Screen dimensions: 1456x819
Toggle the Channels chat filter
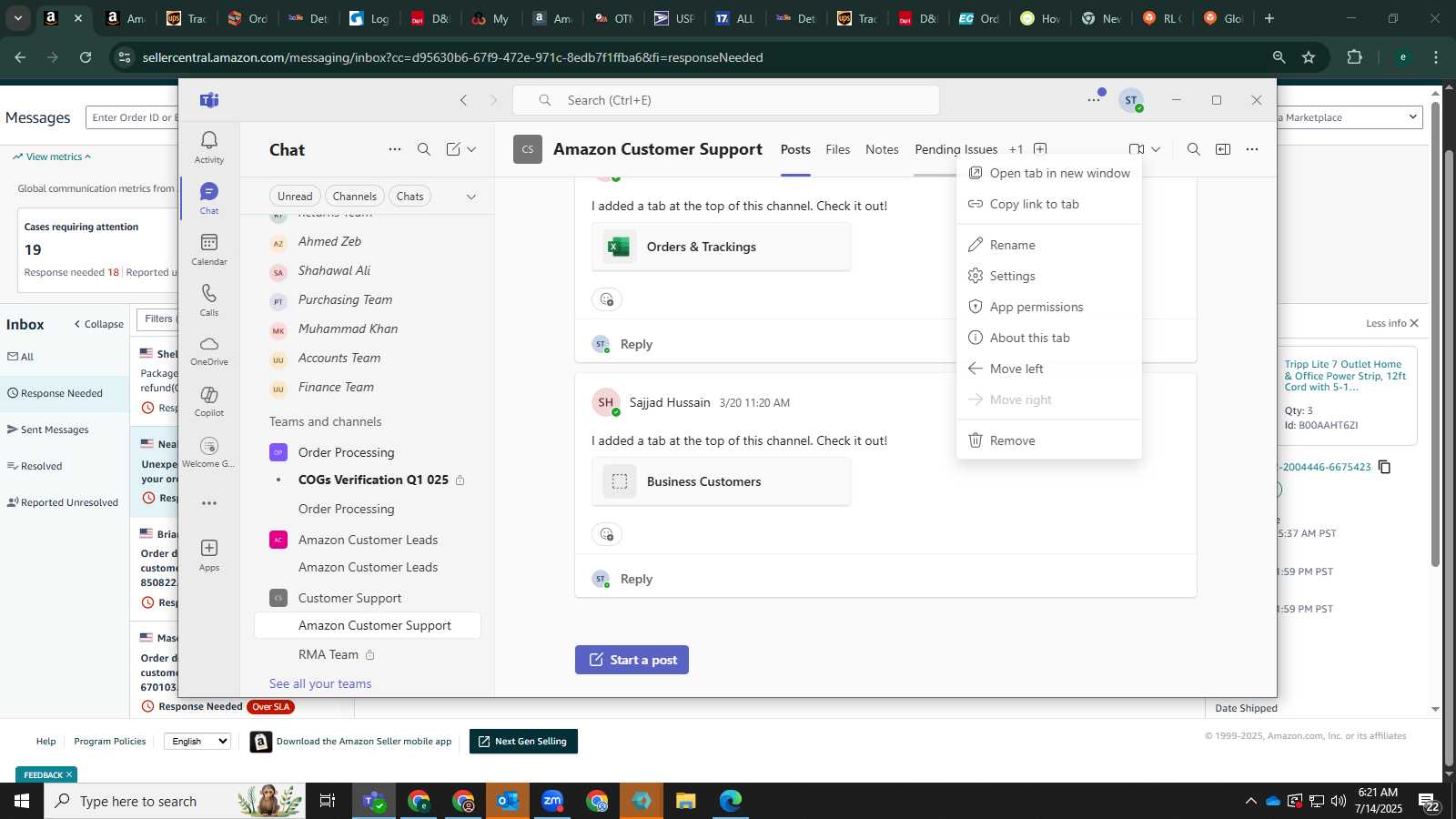point(354,197)
